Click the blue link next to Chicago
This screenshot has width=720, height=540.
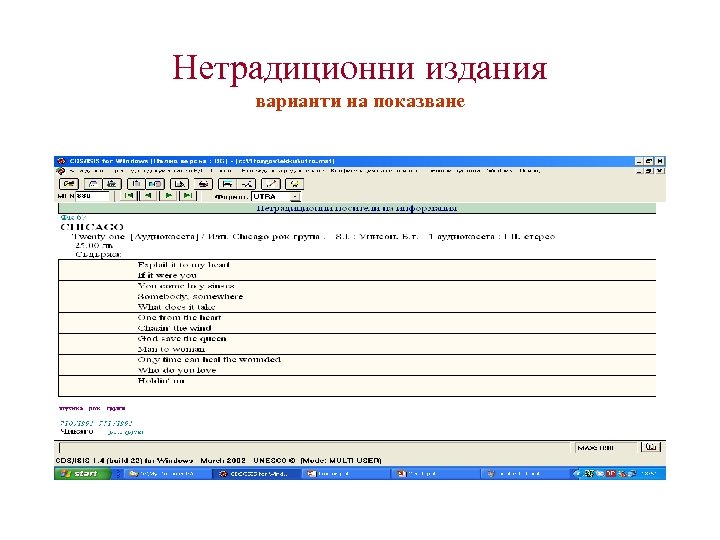[125, 432]
